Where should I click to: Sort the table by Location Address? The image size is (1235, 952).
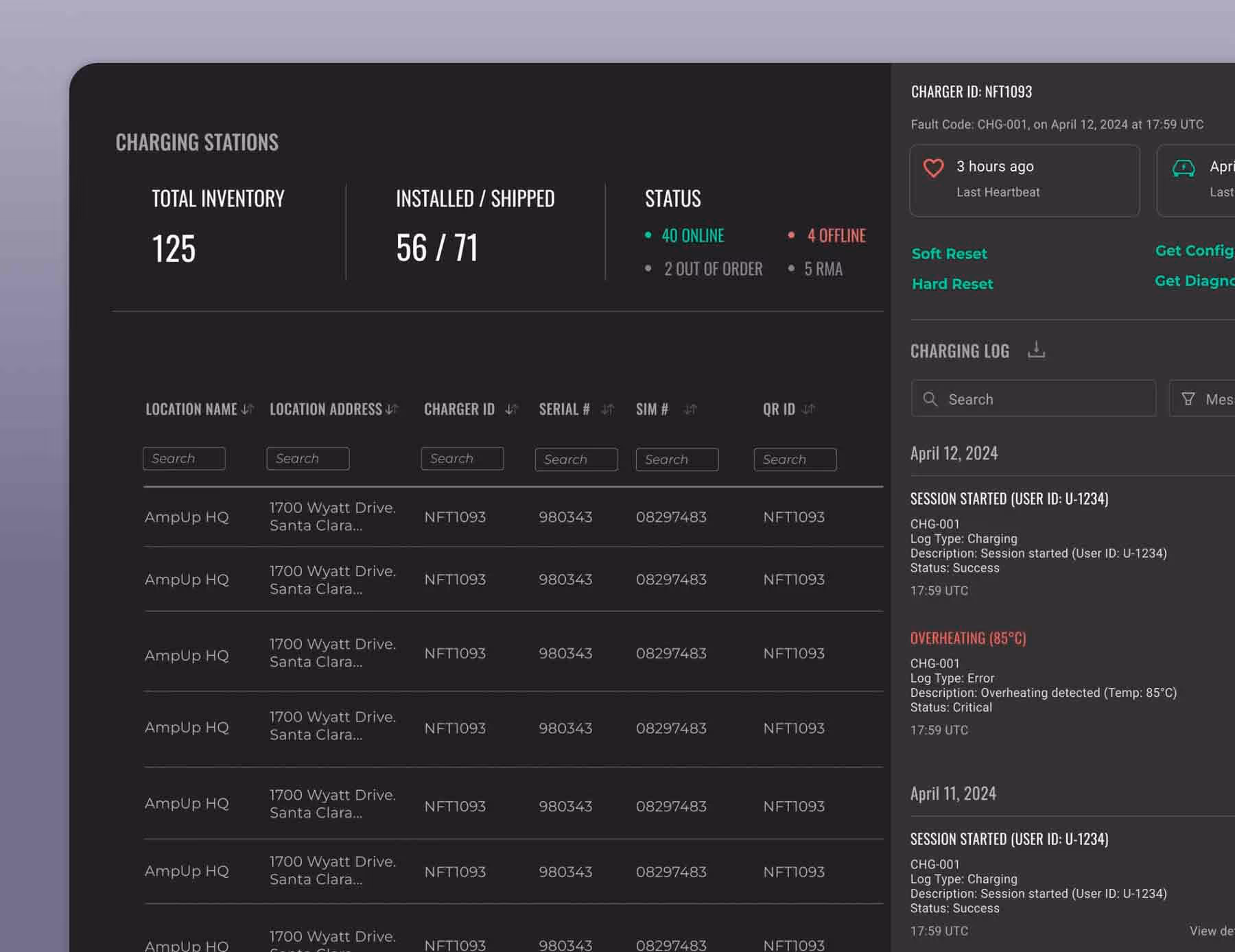[392, 409]
